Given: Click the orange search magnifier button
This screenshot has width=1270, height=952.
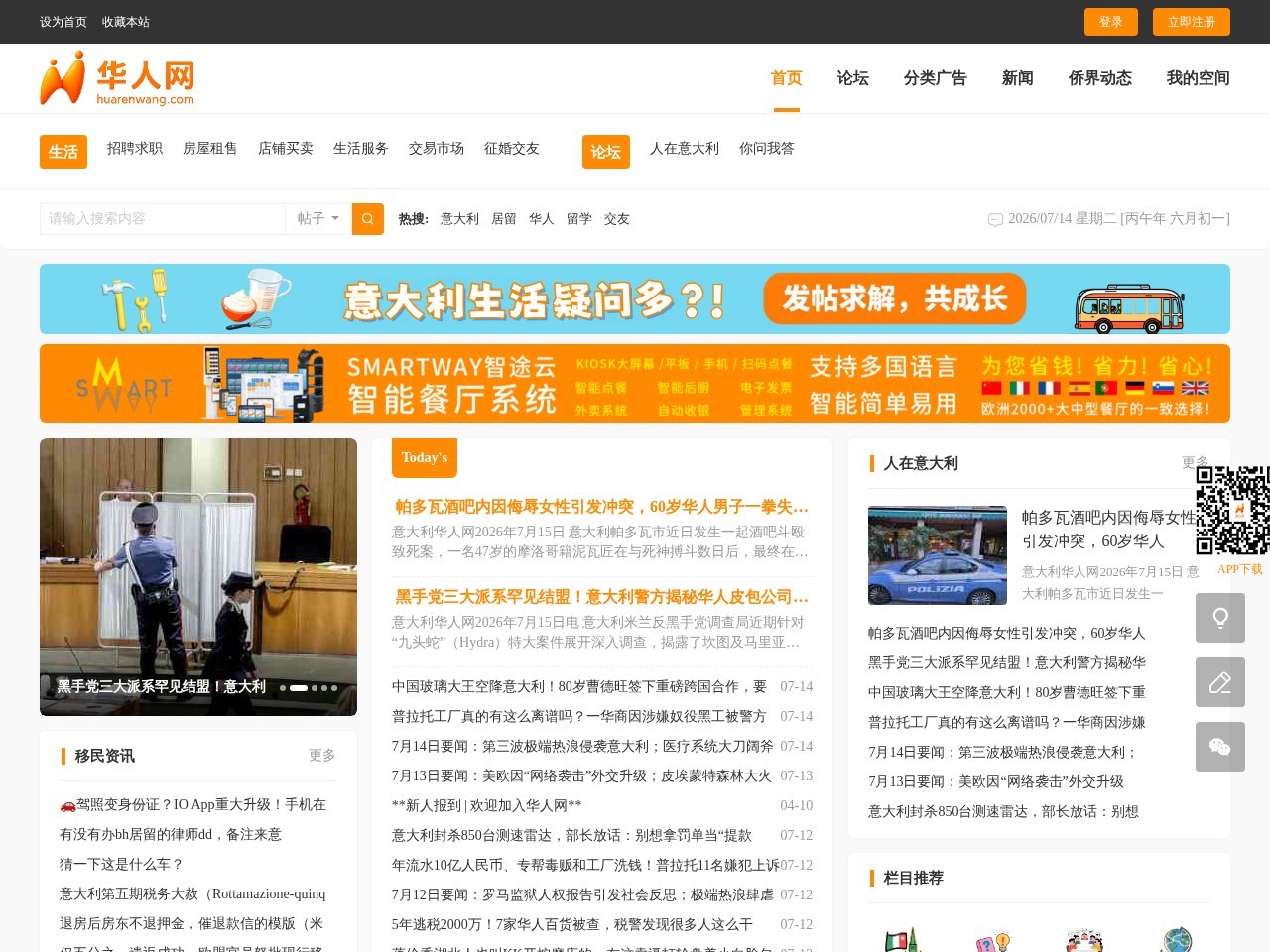Looking at the screenshot, I should 367,219.
